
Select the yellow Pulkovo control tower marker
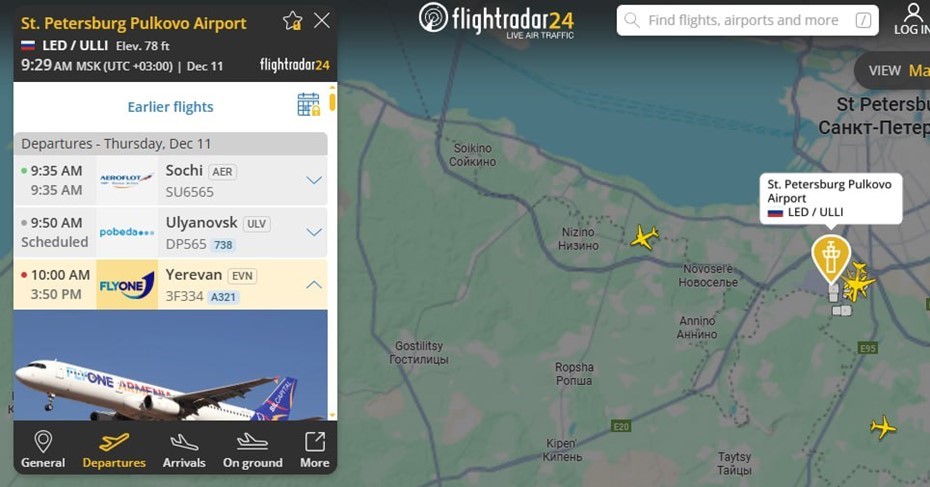(831, 259)
